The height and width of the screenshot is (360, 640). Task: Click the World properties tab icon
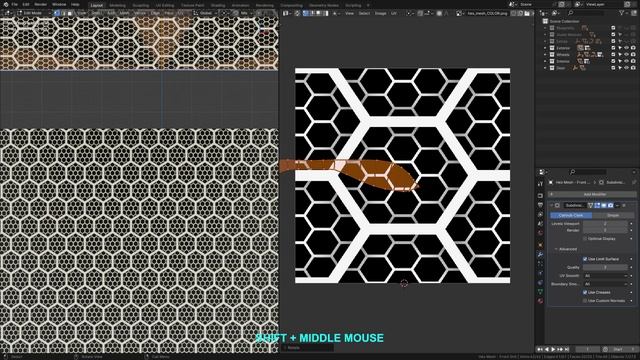[x=540, y=233]
